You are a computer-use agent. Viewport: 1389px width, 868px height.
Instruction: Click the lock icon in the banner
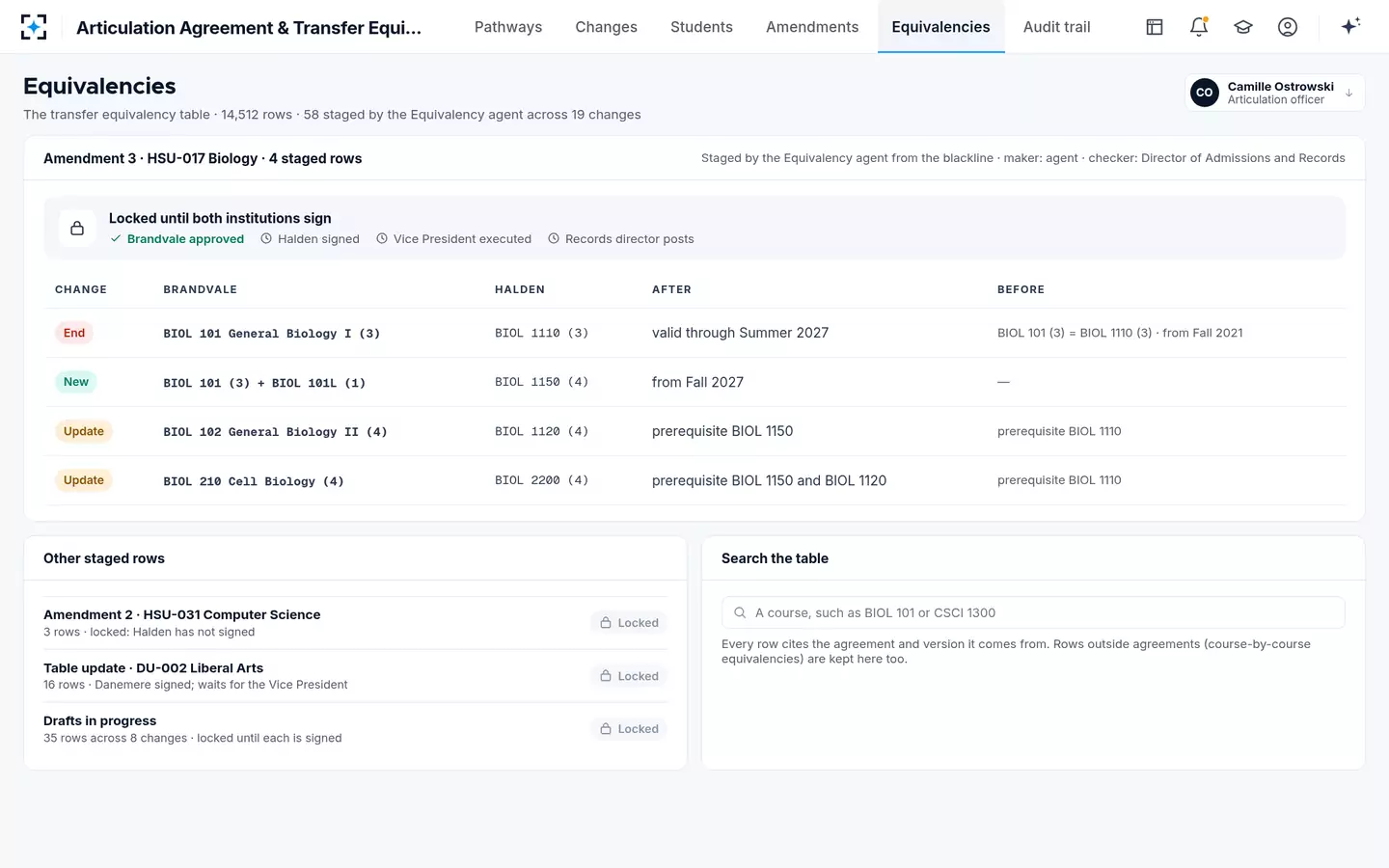click(x=77, y=229)
